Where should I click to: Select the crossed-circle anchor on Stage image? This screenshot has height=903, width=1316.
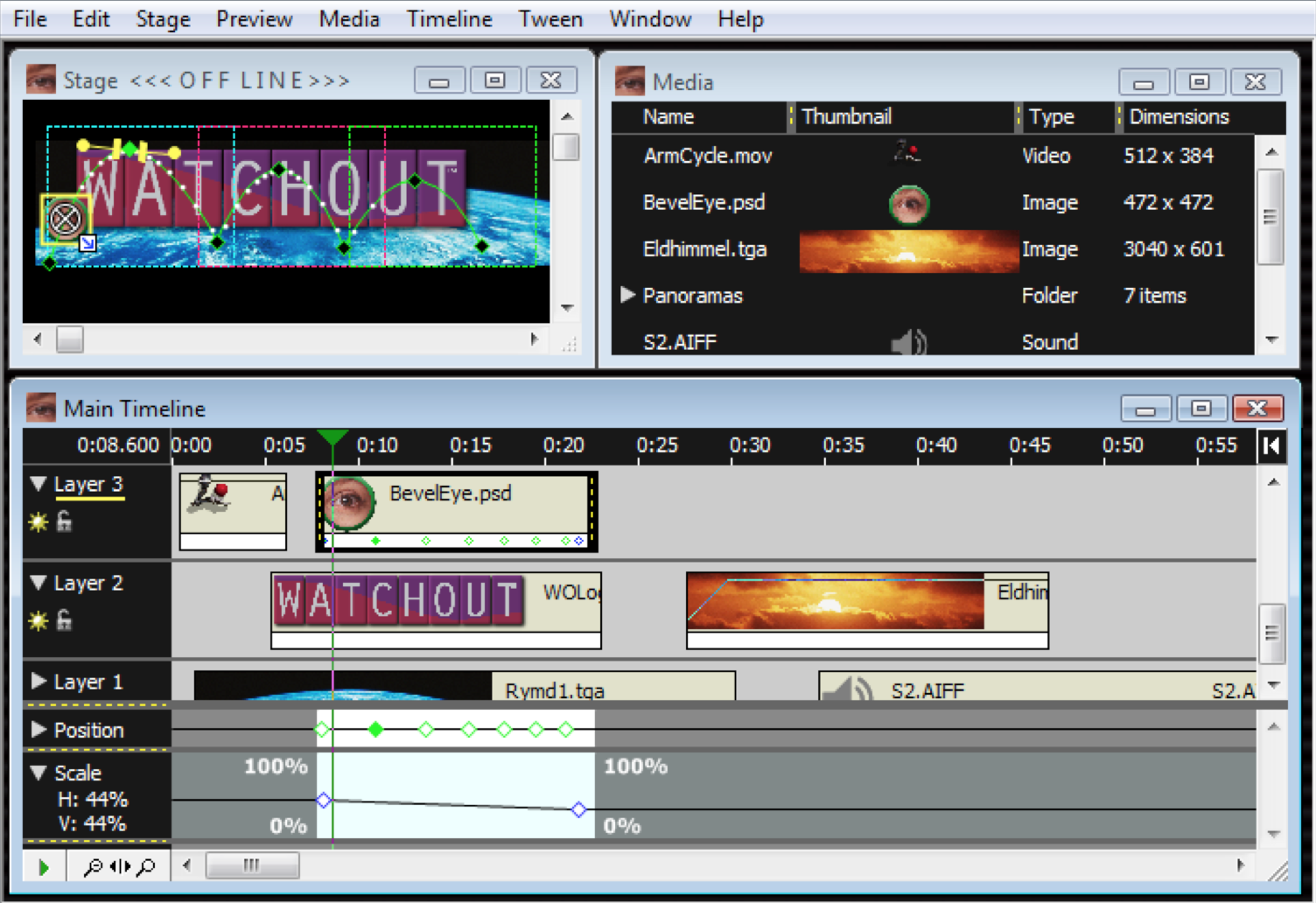click(x=65, y=219)
